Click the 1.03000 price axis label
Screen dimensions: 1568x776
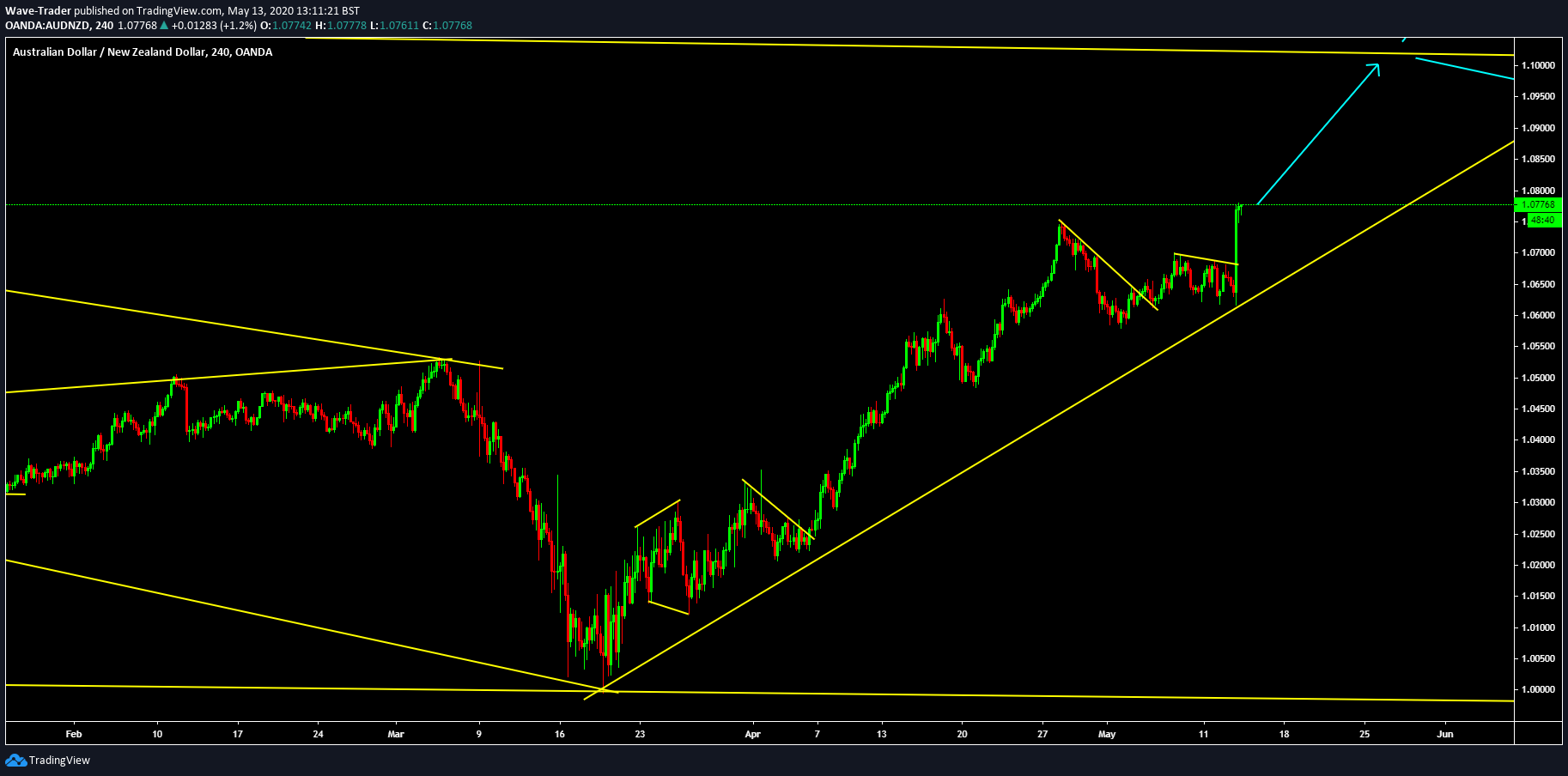(1538, 502)
